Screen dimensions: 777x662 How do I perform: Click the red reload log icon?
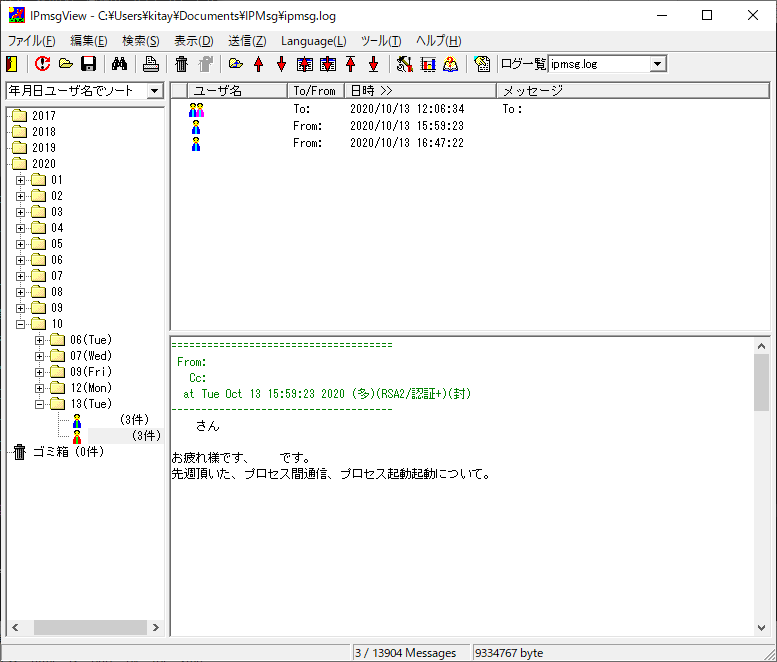coord(43,64)
